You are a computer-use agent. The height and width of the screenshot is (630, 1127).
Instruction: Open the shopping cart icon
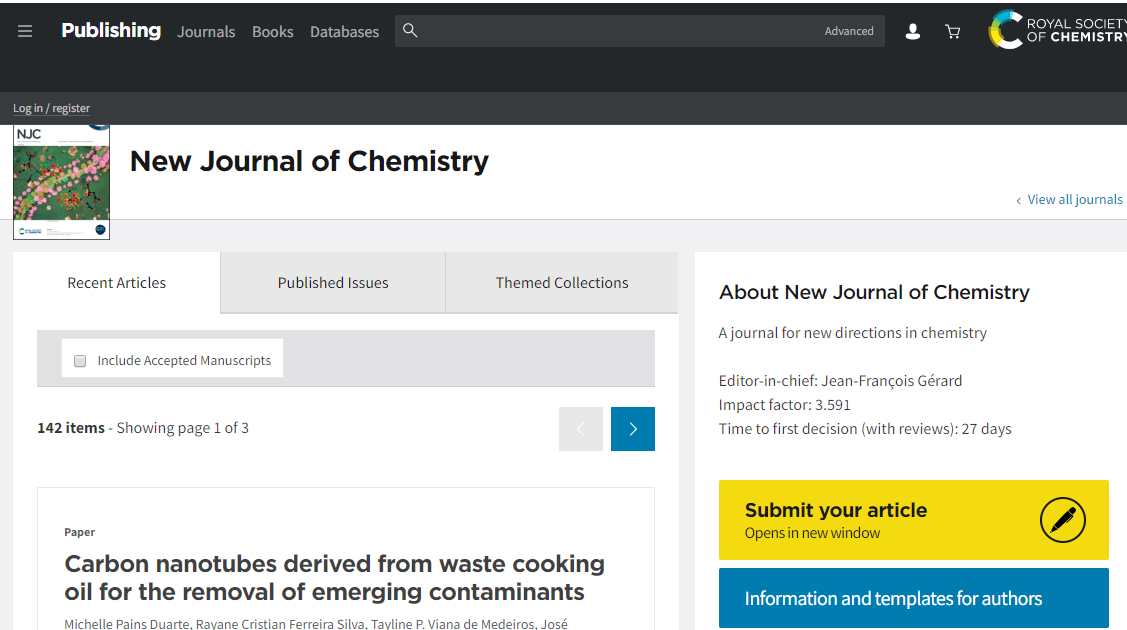(953, 32)
